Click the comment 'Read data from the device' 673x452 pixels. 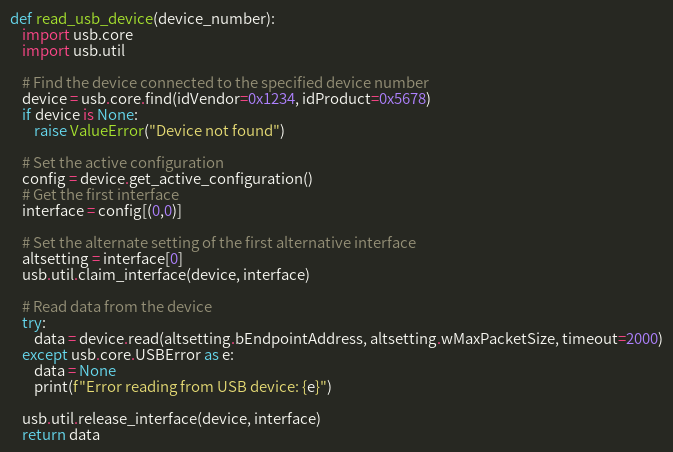[117, 307]
